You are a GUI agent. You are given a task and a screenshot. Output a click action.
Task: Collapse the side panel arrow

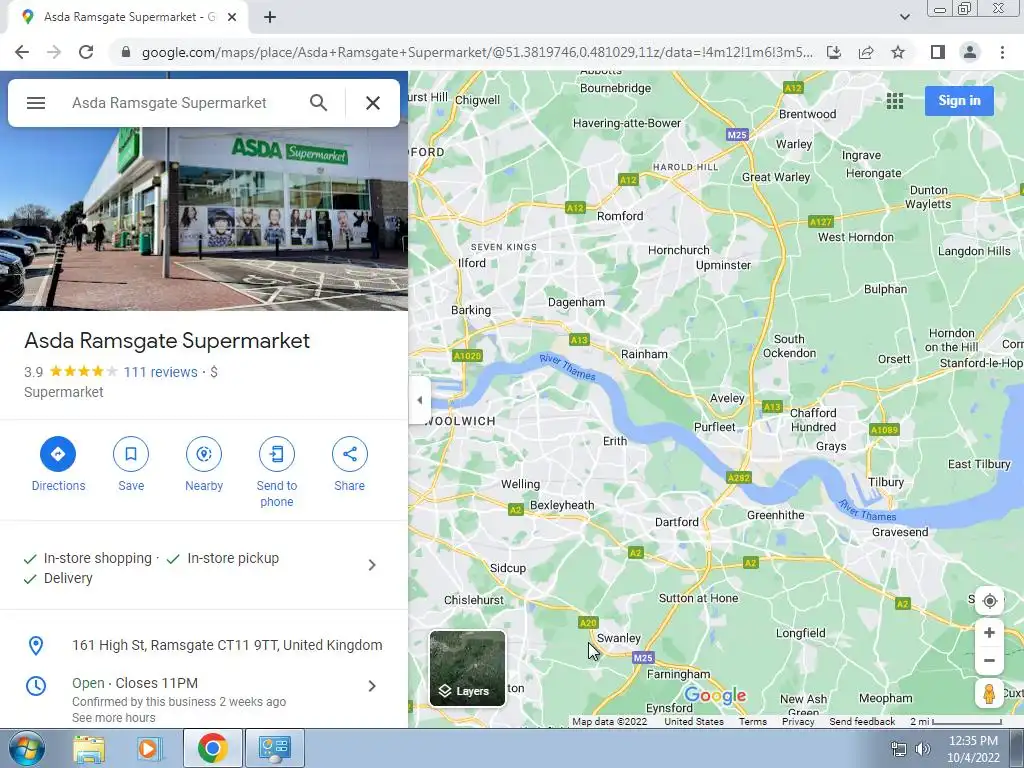click(419, 400)
